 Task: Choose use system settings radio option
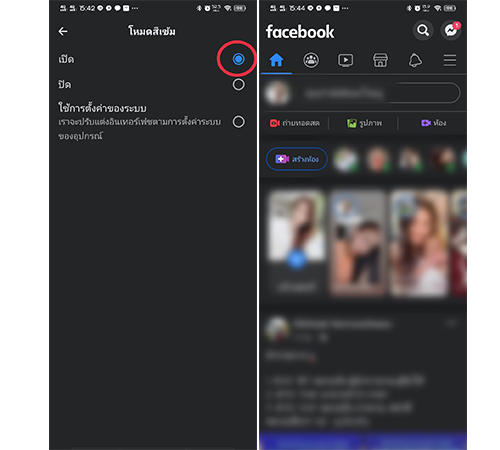coord(238,122)
